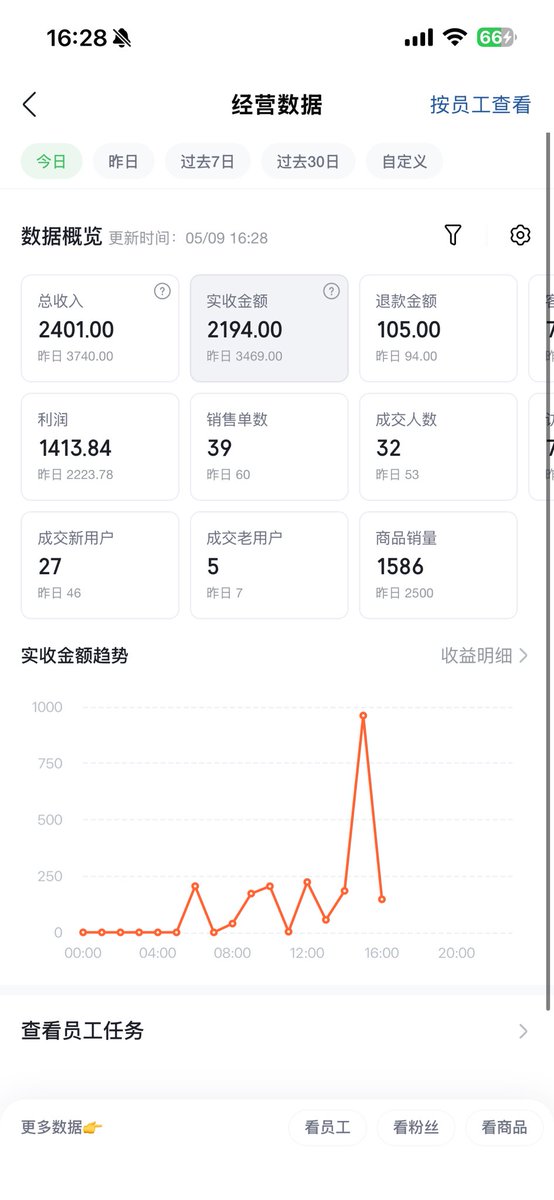The image size is (554, 1200).
Task: Tap chevron on 查看员工任务 row
Action: (523, 1031)
